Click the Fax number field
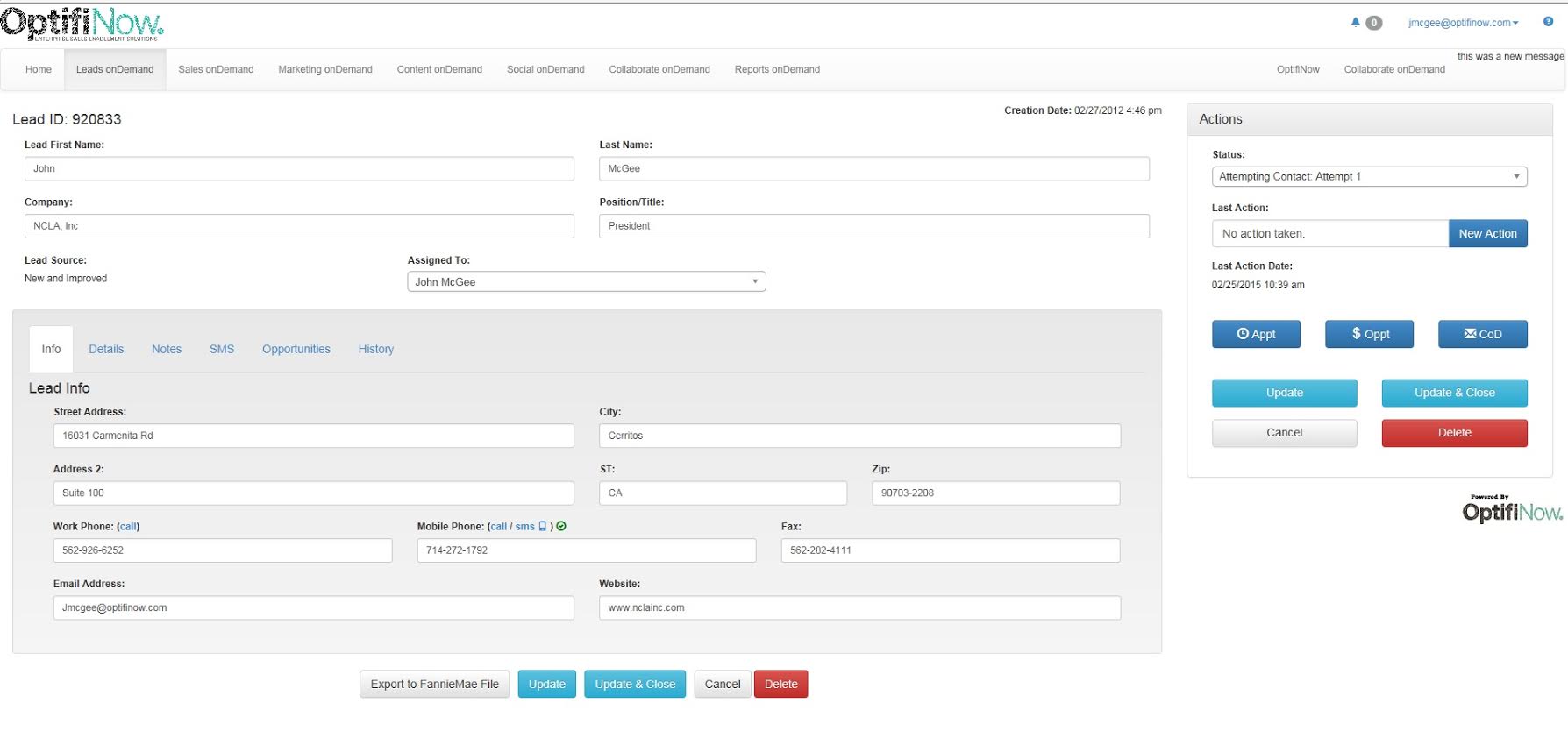 (951, 550)
